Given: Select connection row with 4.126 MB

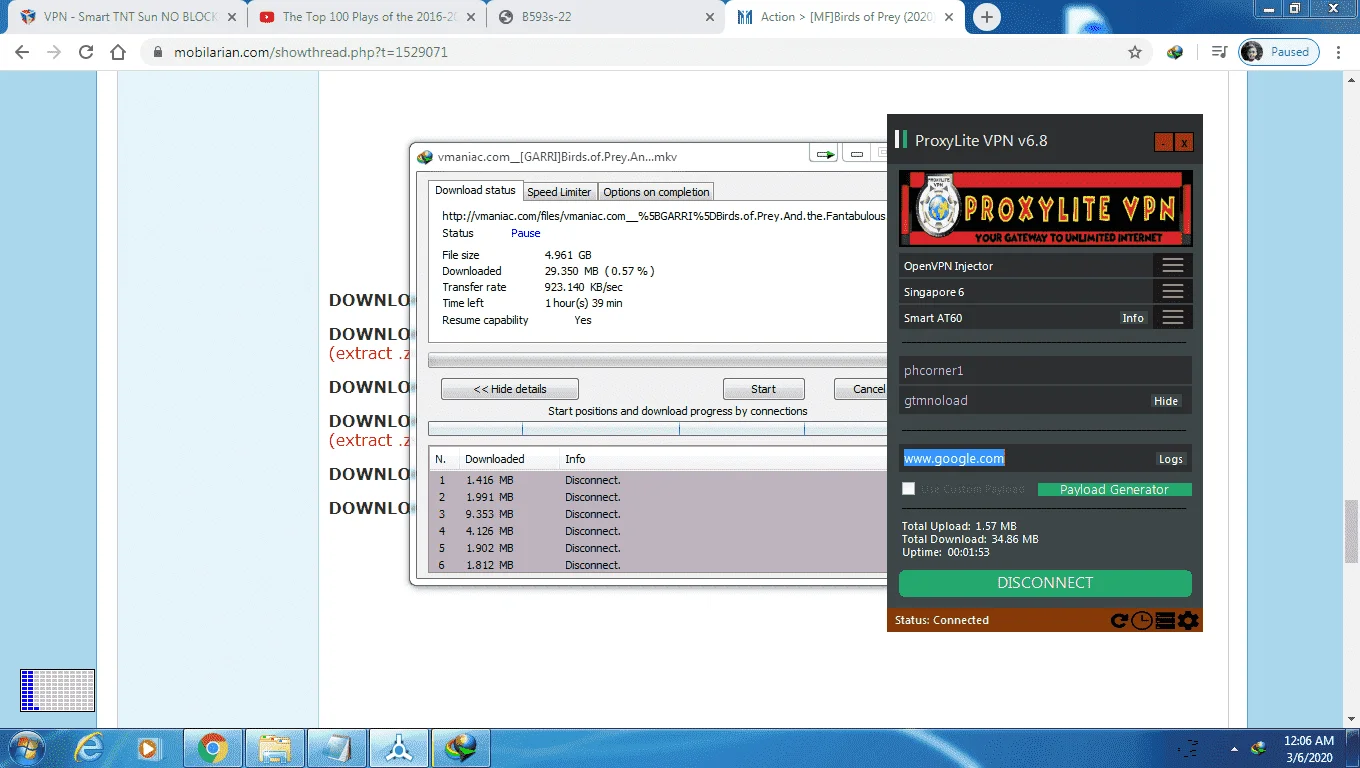Looking at the screenshot, I should (x=658, y=531).
